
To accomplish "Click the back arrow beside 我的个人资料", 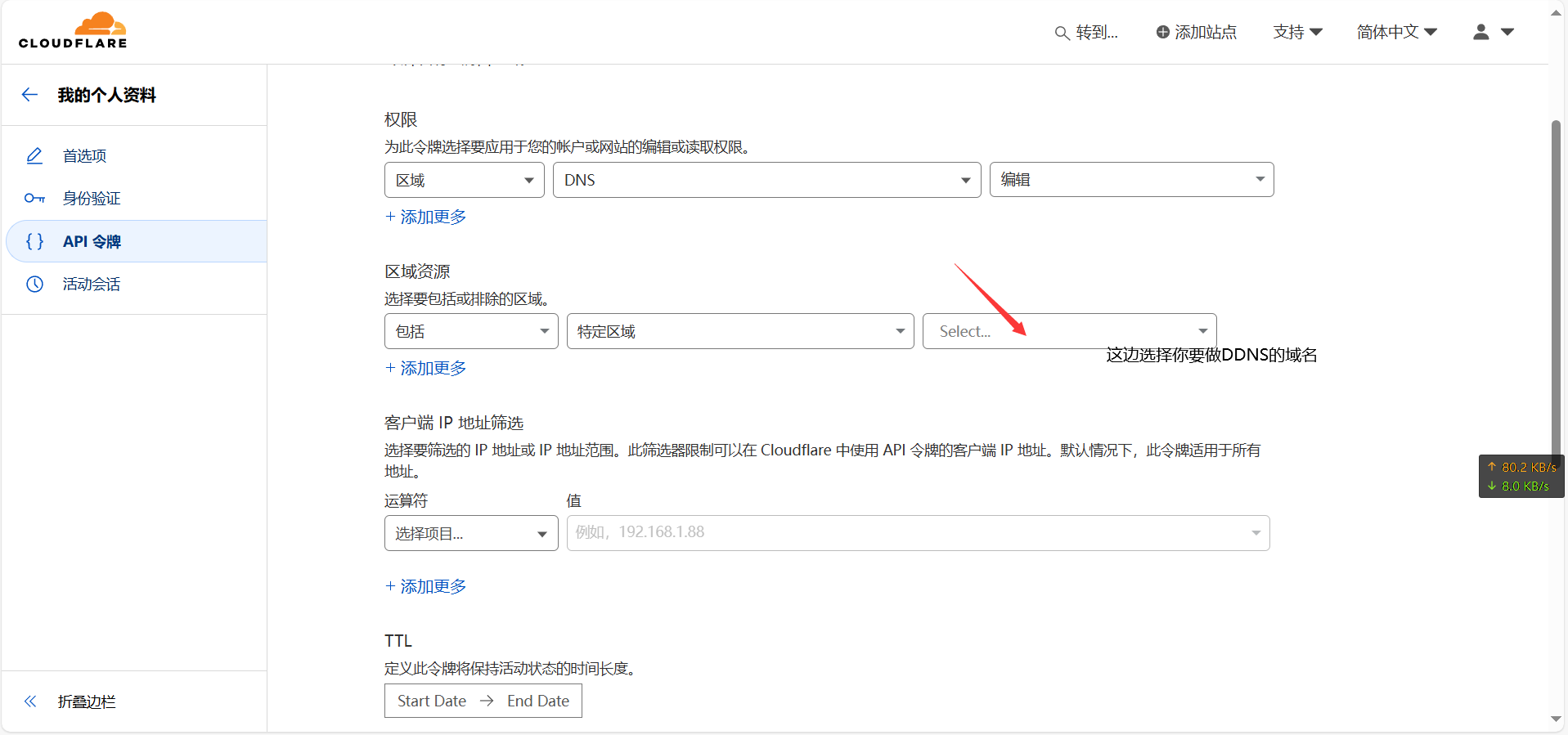I will pos(30,95).
